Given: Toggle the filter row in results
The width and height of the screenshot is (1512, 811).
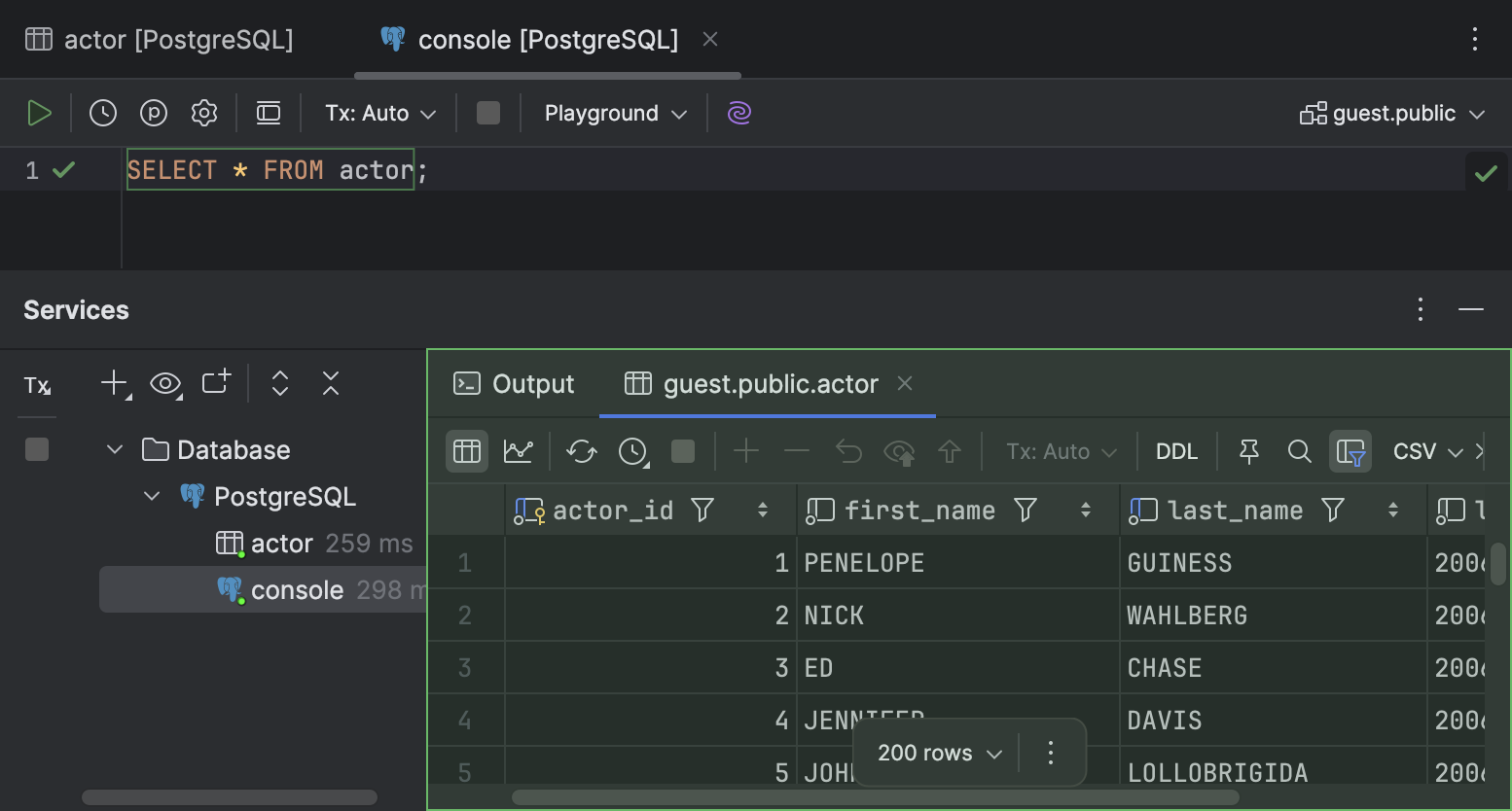Looking at the screenshot, I should pos(1350,450).
